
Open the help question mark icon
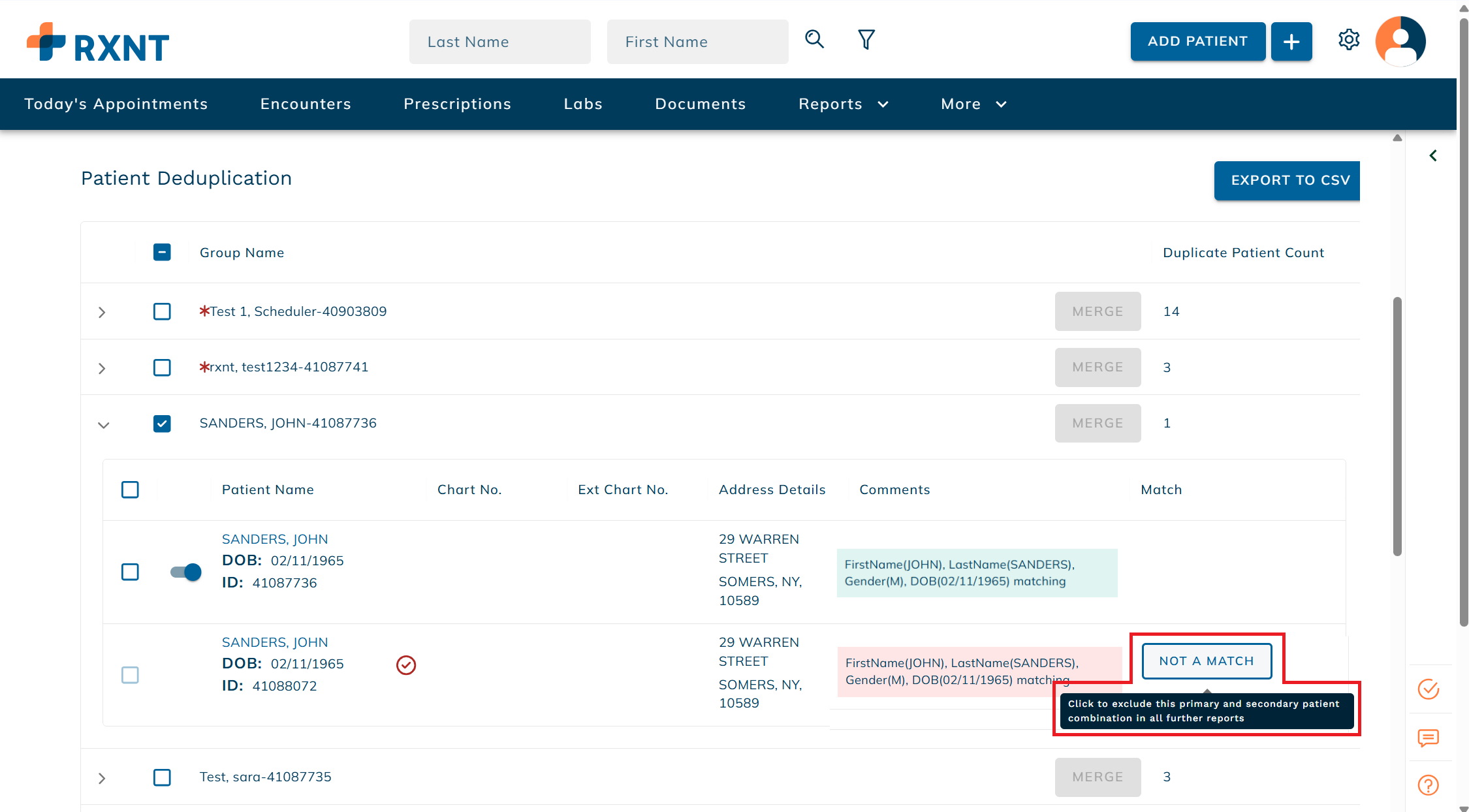[x=1428, y=785]
